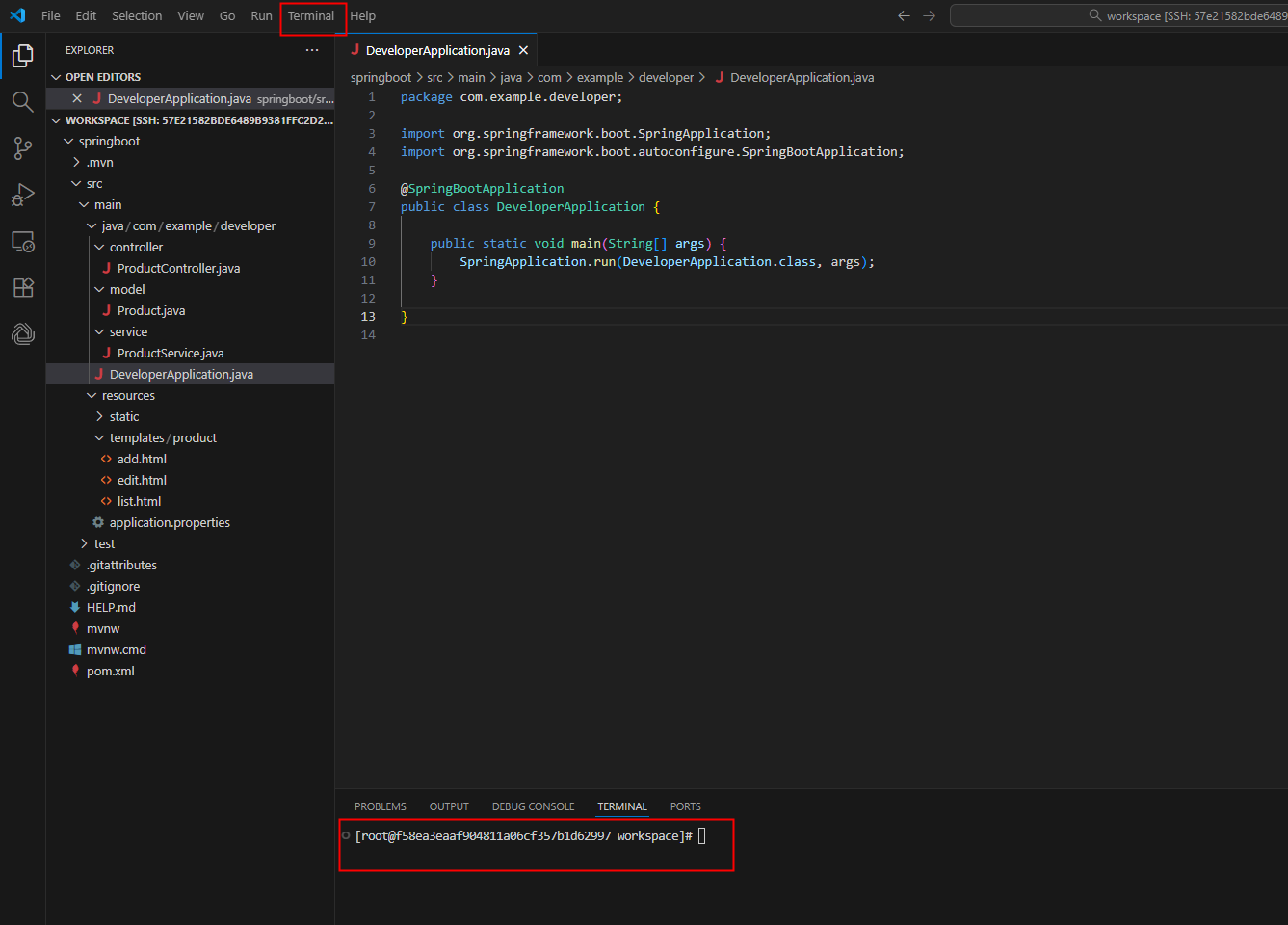Open the Search view icon

pos(23,102)
